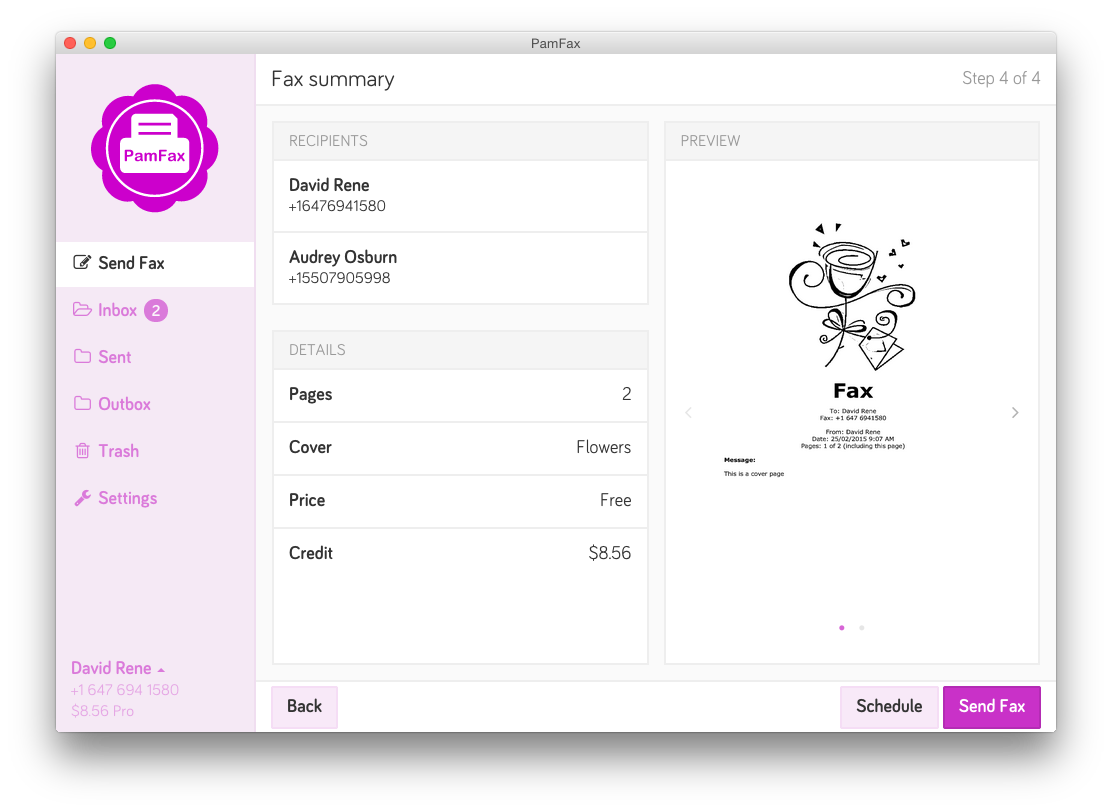Select the second preview page dot
The height and width of the screenshot is (812, 1112).
(862, 628)
